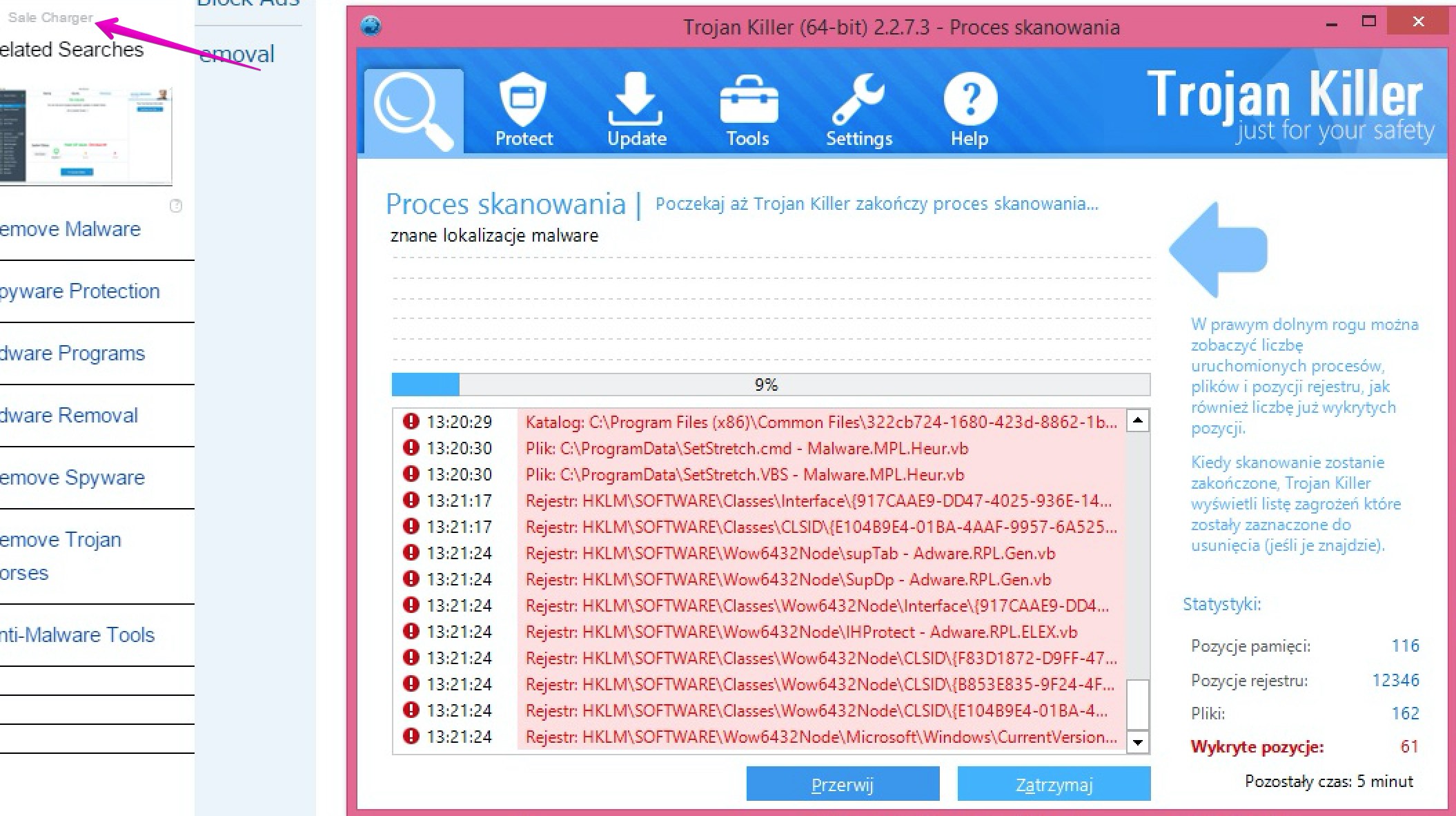Viewport: 1456px width, 816px height.
Task: Open the Remove Malware related search link
Action: (x=70, y=229)
